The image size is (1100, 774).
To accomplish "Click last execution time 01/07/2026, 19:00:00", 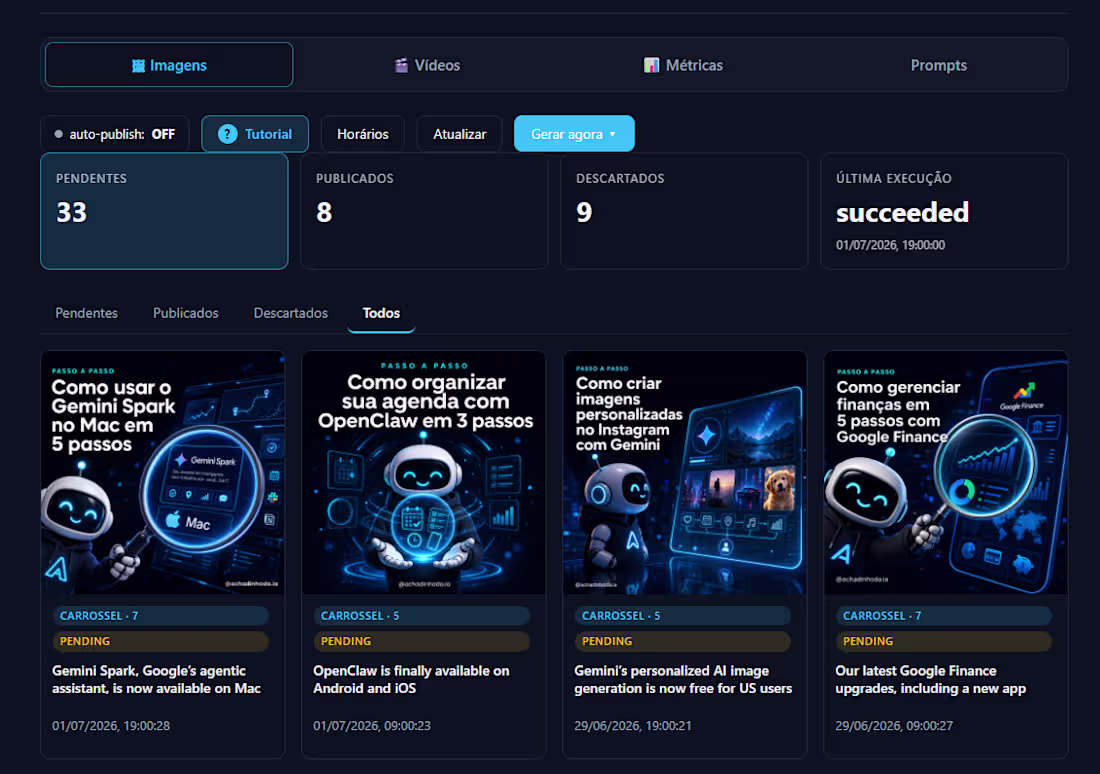I will point(890,245).
